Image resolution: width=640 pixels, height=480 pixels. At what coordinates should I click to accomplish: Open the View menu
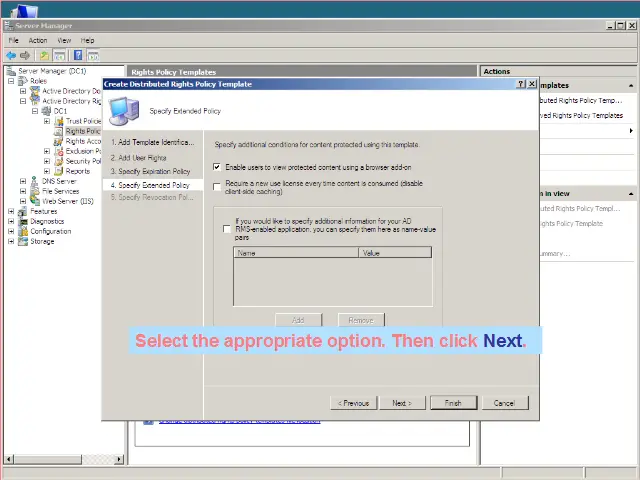tap(64, 40)
